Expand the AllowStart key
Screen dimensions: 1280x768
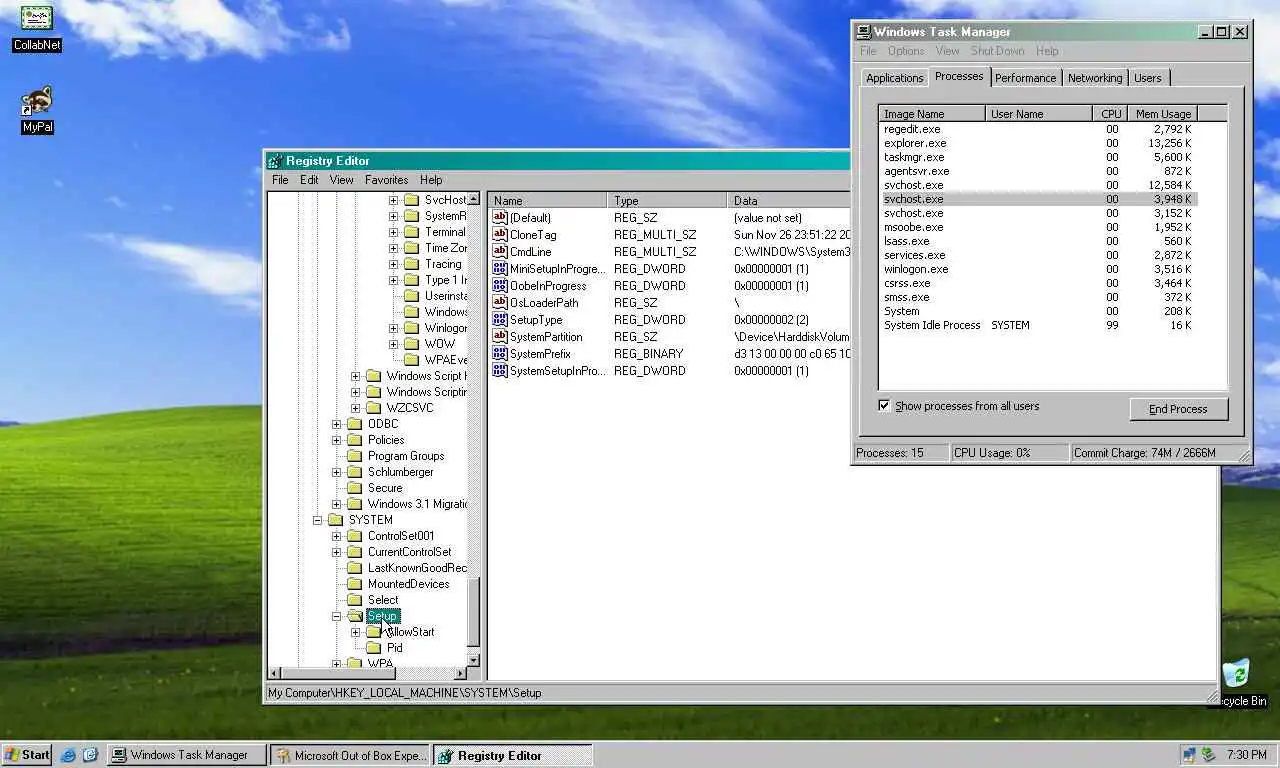pyautogui.click(x=355, y=632)
